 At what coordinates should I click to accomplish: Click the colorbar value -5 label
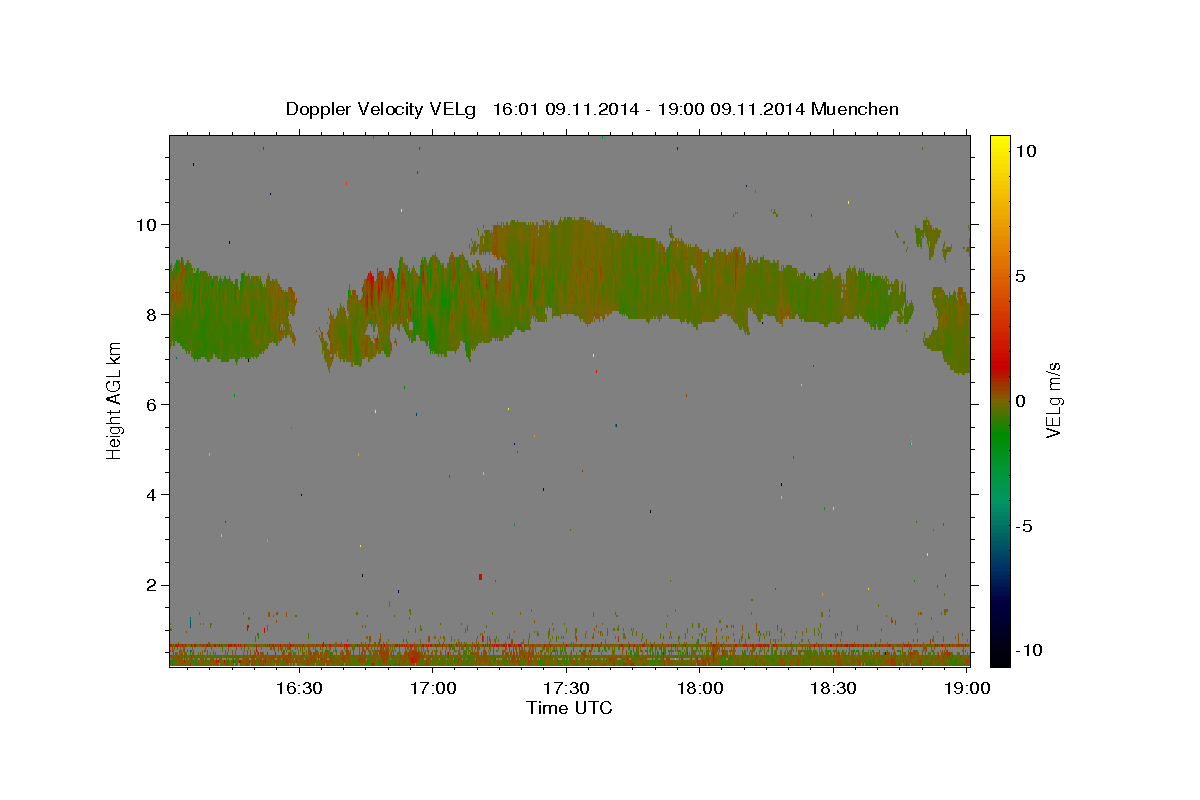pos(1025,526)
